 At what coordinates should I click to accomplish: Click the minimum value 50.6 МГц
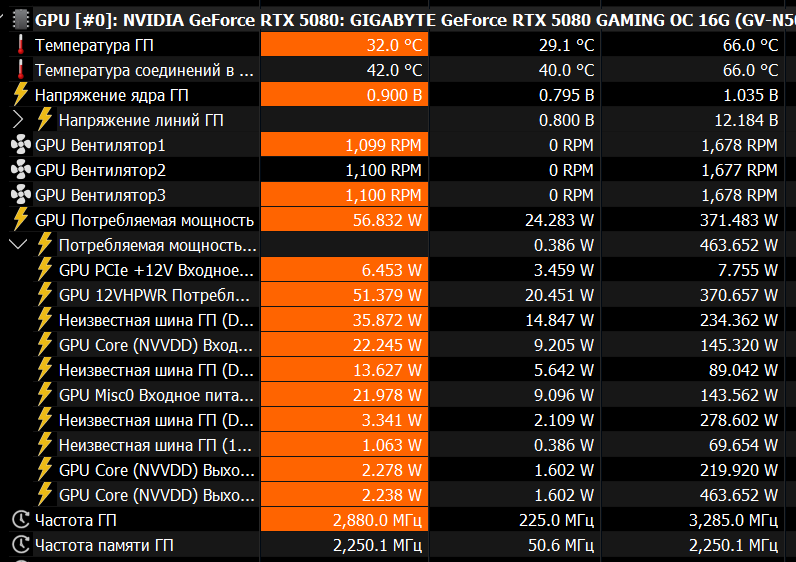[561, 545]
